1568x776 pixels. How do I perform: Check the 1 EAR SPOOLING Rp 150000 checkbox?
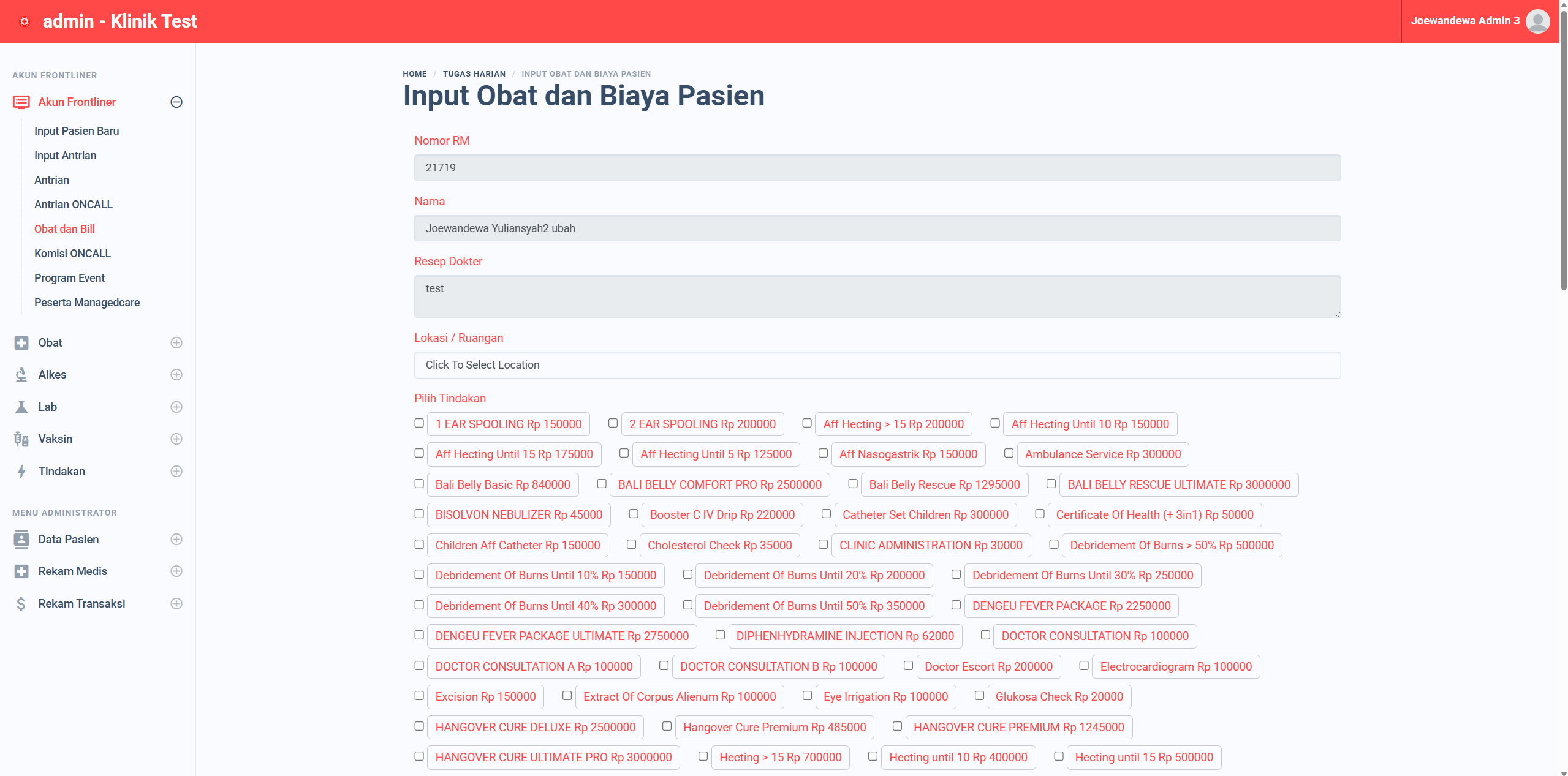click(419, 423)
